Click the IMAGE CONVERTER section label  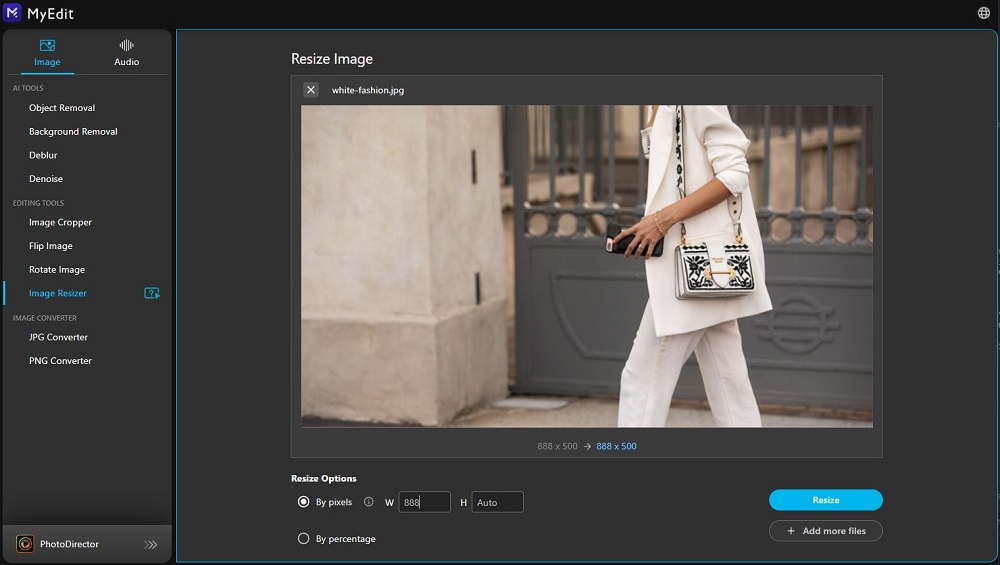coord(45,318)
